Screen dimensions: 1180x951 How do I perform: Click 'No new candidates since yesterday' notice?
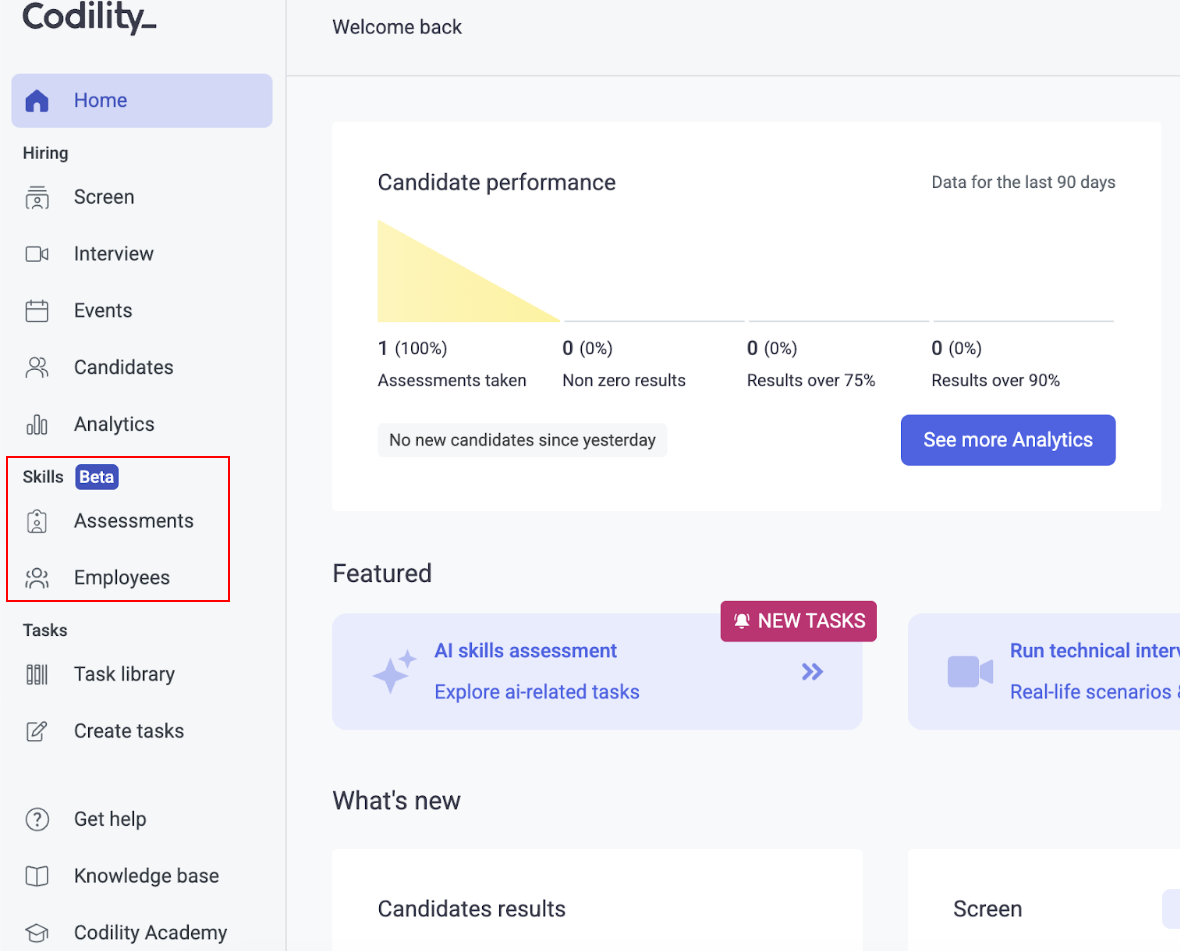pos(522,440)
